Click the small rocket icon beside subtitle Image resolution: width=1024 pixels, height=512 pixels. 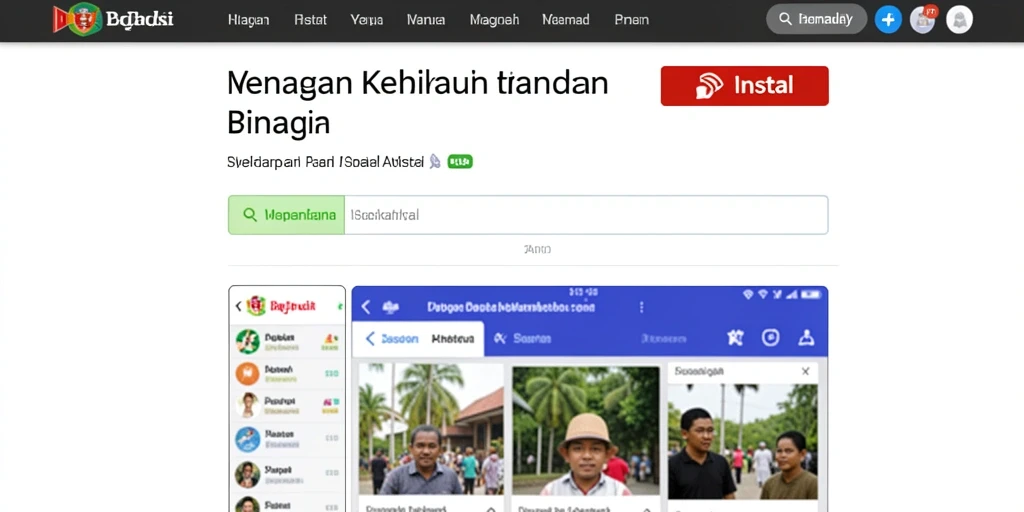[435, 161]
